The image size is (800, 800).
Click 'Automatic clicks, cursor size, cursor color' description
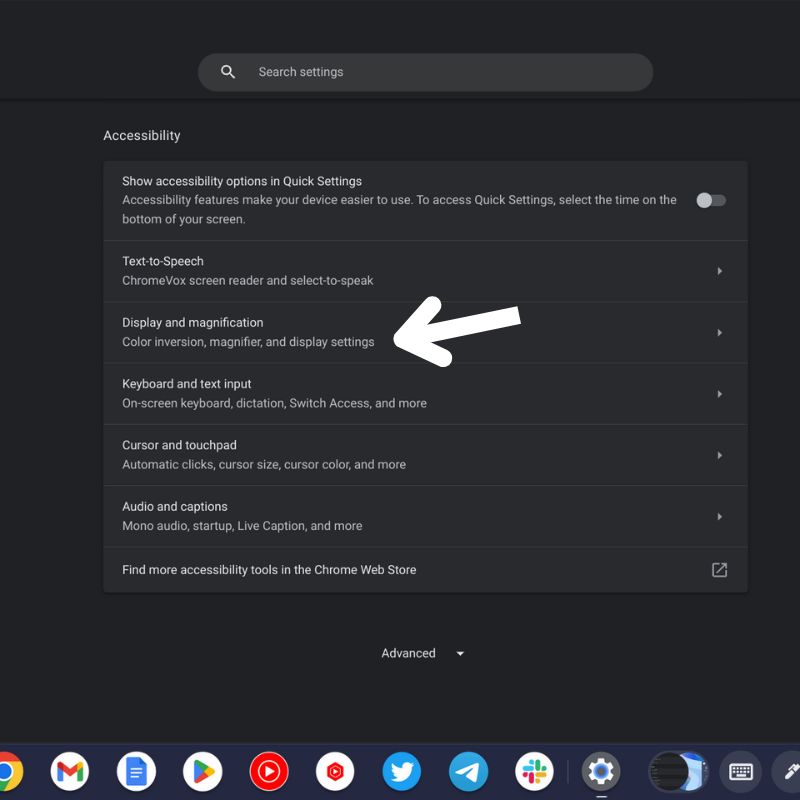264,464
